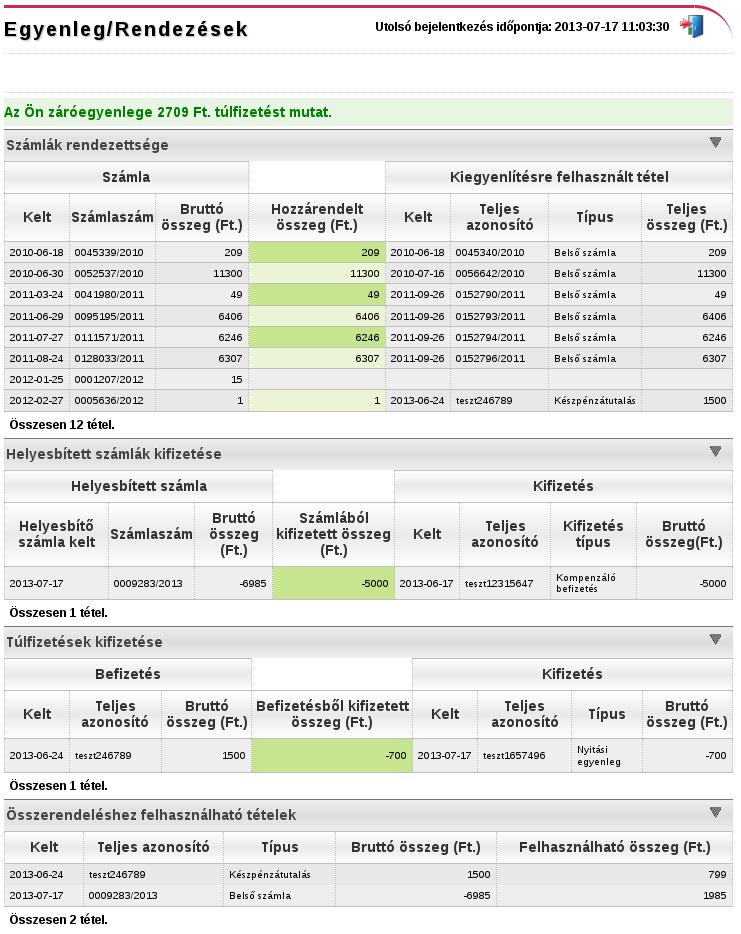Select invoice number 0041980/2011
The width and height of the screenshot is (741, 934).
coord(109,295)
